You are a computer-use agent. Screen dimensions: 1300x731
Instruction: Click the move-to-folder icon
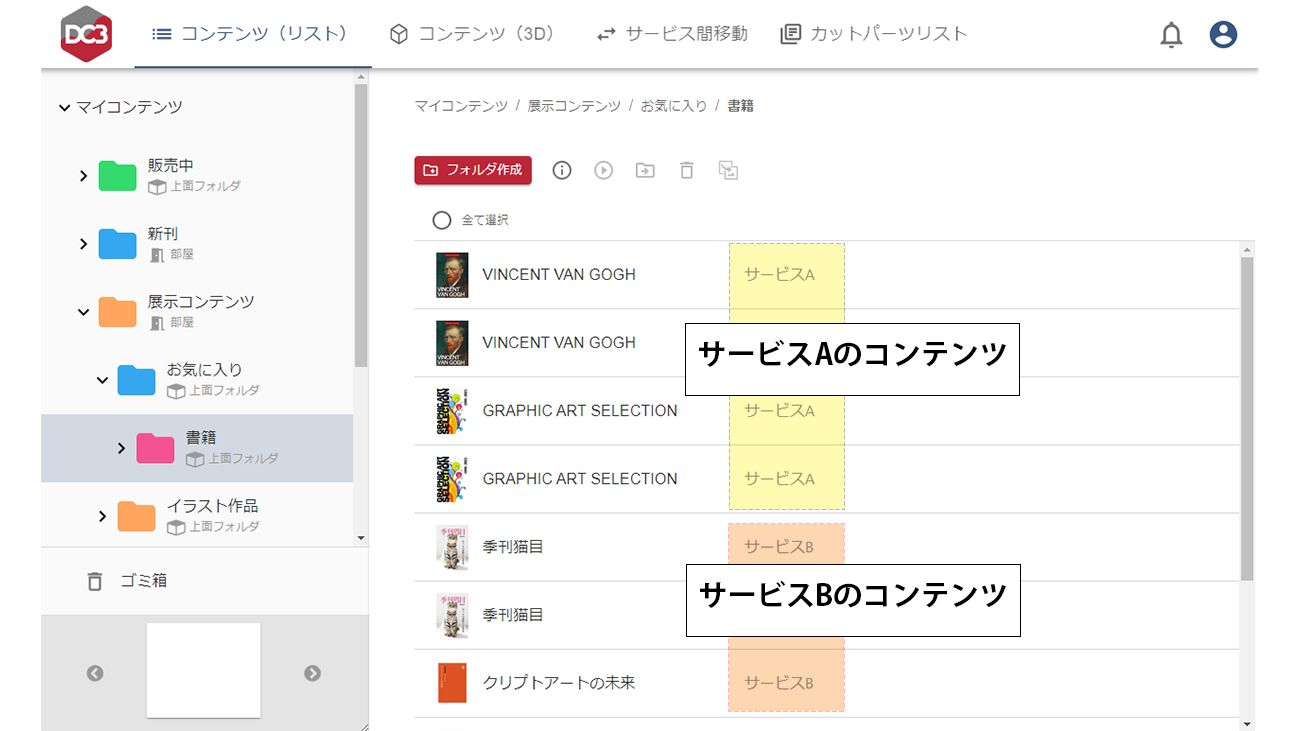click(x=645, y=170)
